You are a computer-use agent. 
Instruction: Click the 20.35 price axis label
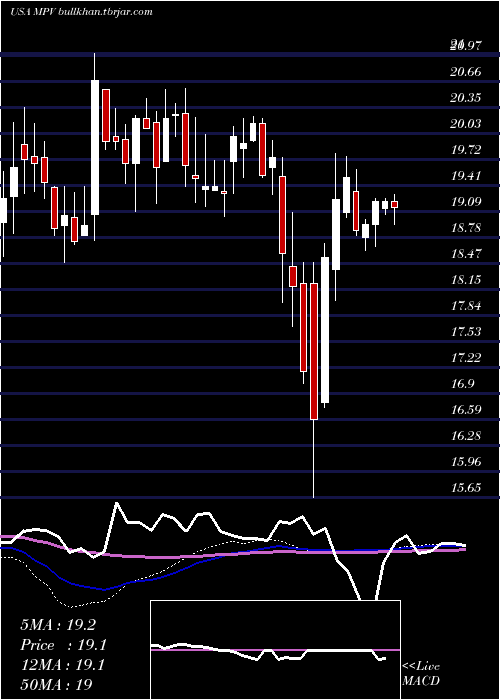[466, 97]
